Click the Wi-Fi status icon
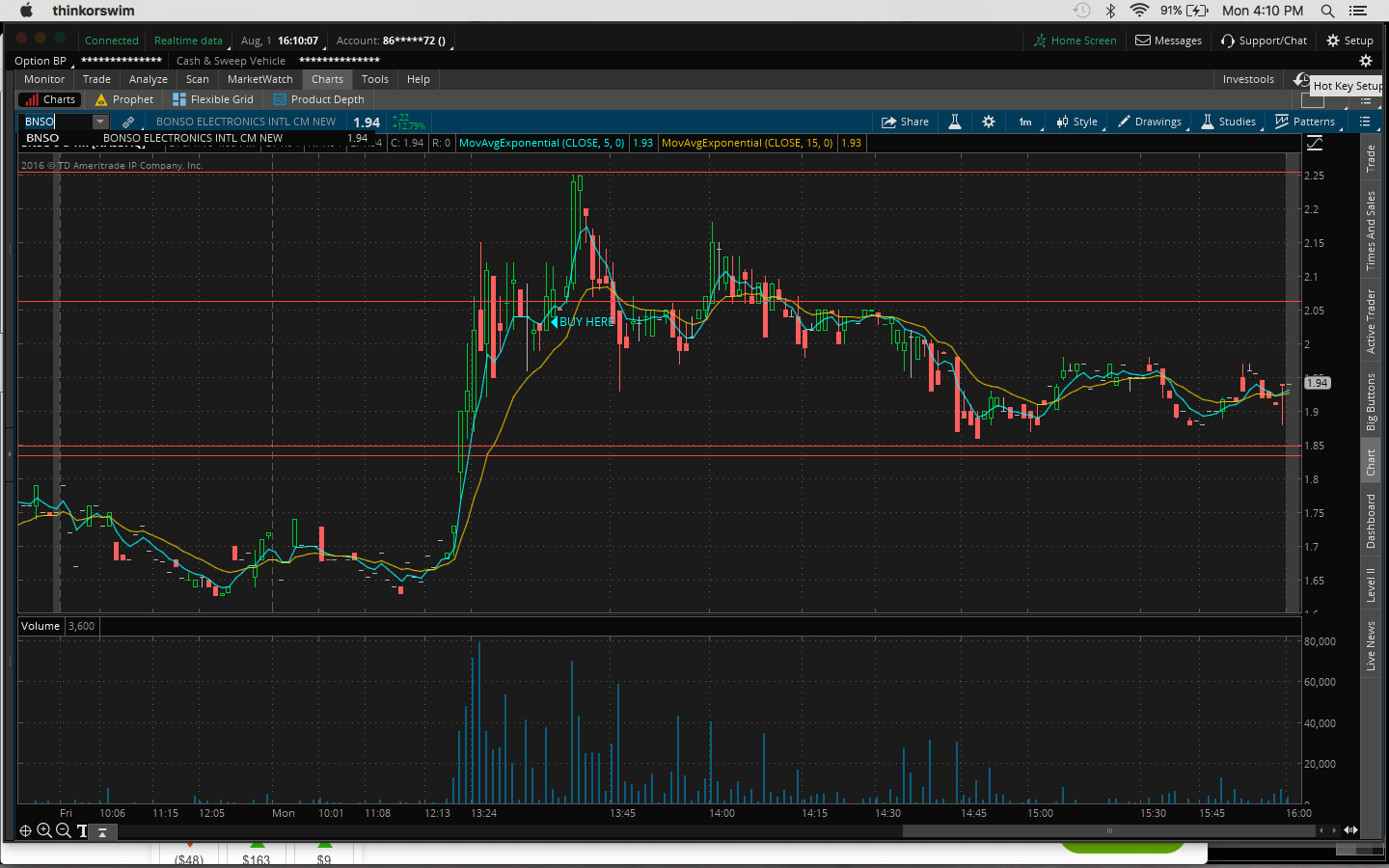1389x868 pixels. point(1139,11)
